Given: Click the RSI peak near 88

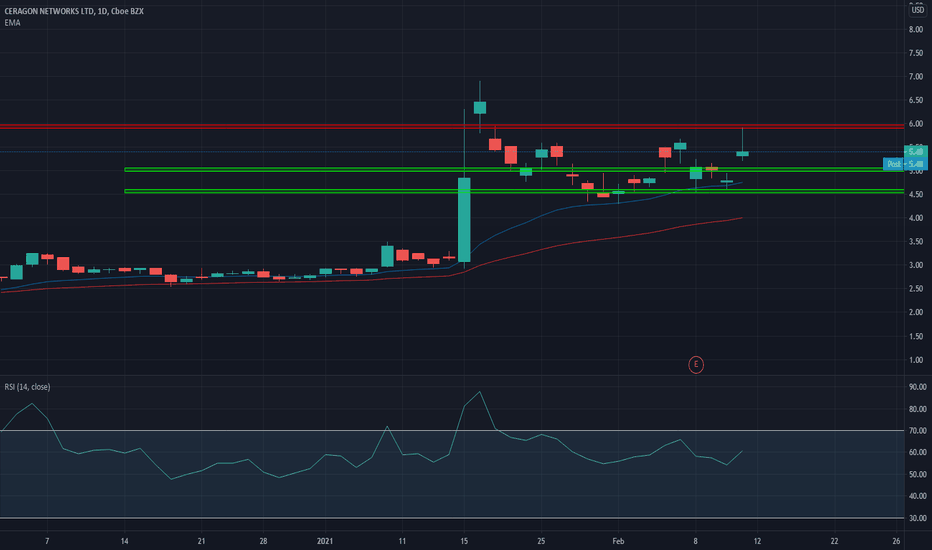Looking at the screenshot, I should pos(480,392).
